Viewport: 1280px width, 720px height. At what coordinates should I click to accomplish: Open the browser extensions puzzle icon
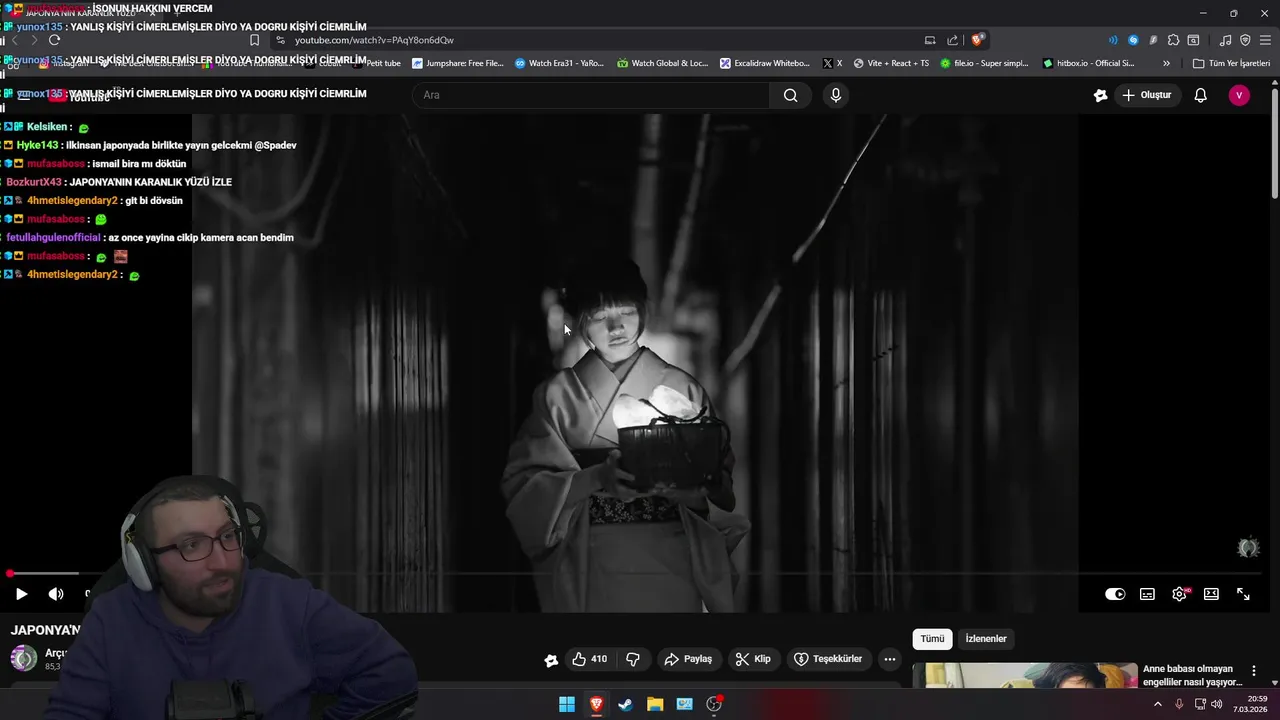click(x=1173, y=40)
